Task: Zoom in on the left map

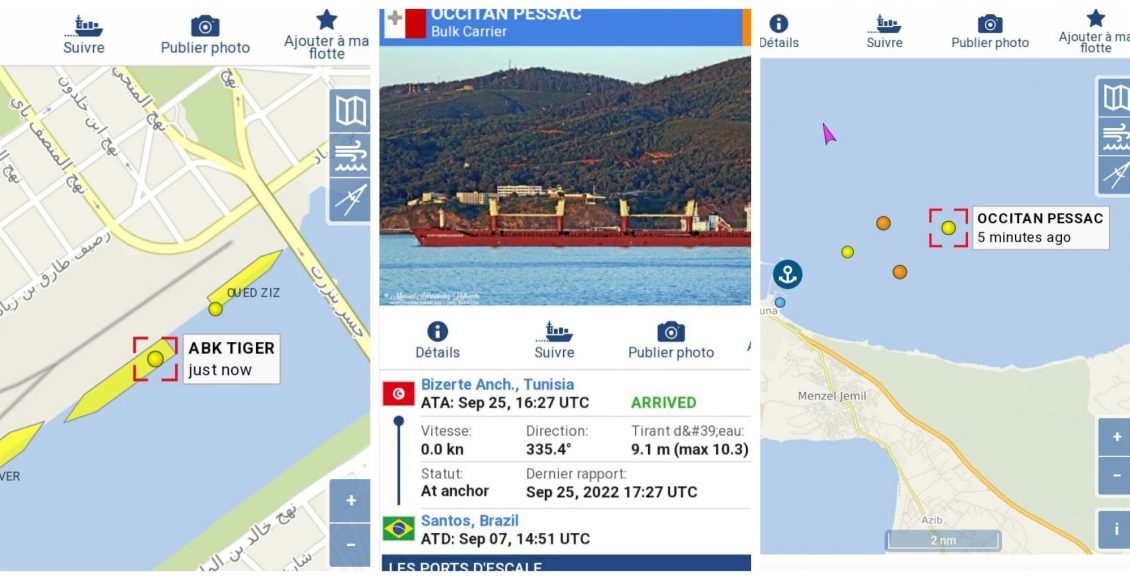Action: (350, 501)
